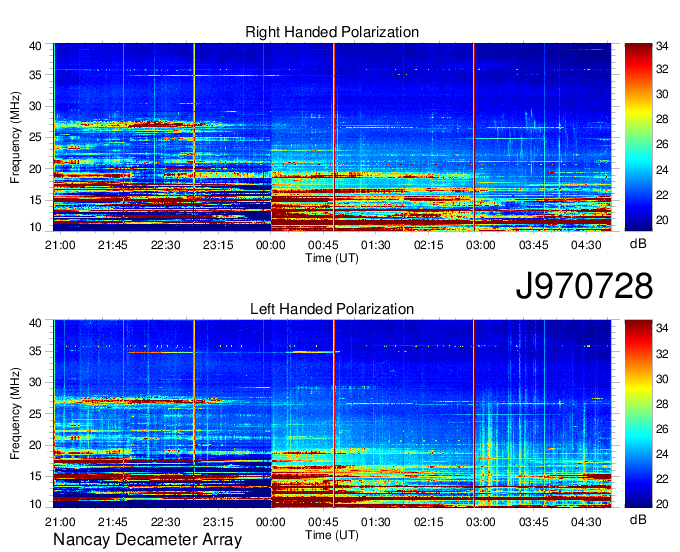680x552 pixels.
Task: Select 21:45 time tick on Right Handed plot
Action: [113, 245]
